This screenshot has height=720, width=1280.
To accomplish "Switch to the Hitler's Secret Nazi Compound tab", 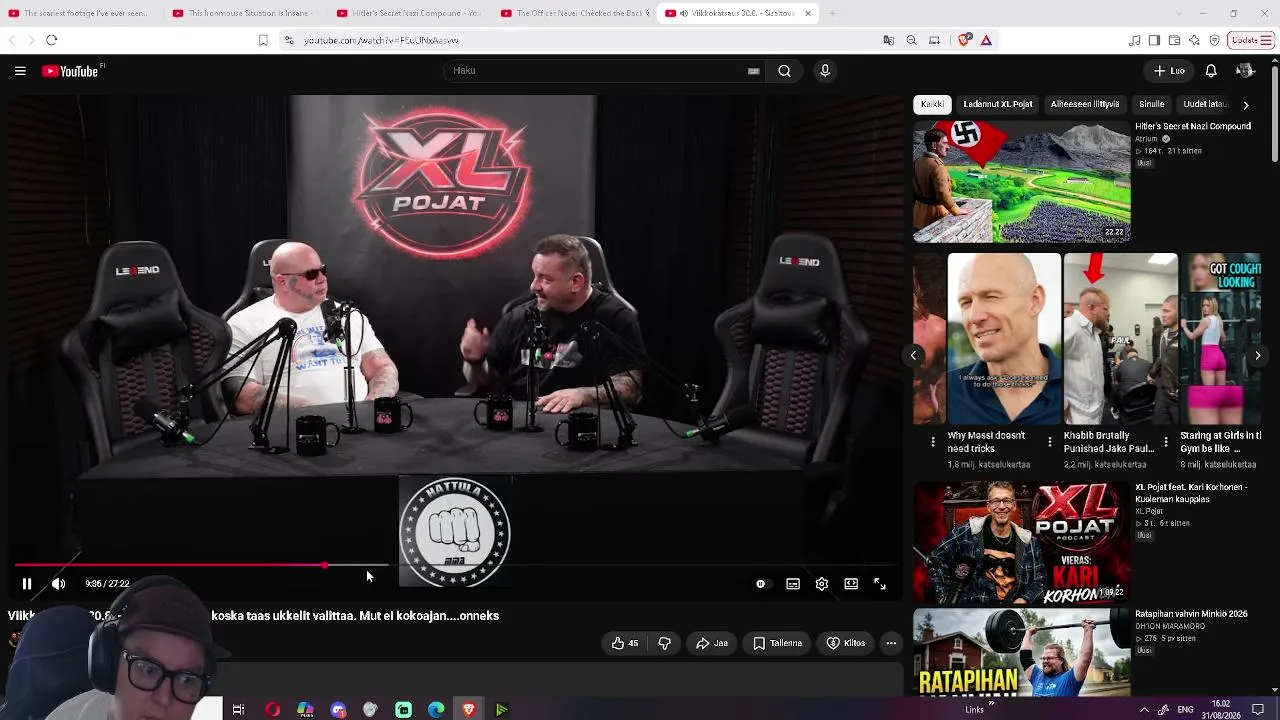I will (x=408, y=13).
